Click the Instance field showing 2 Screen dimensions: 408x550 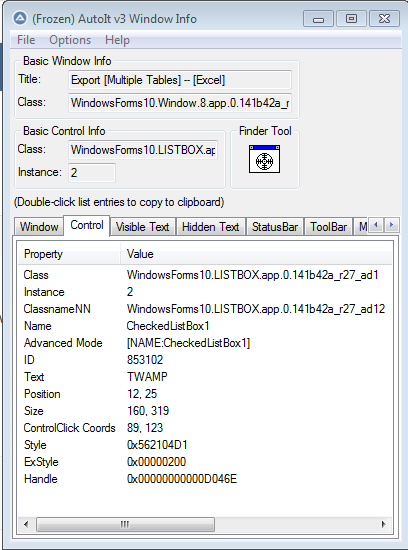(92, 173)
